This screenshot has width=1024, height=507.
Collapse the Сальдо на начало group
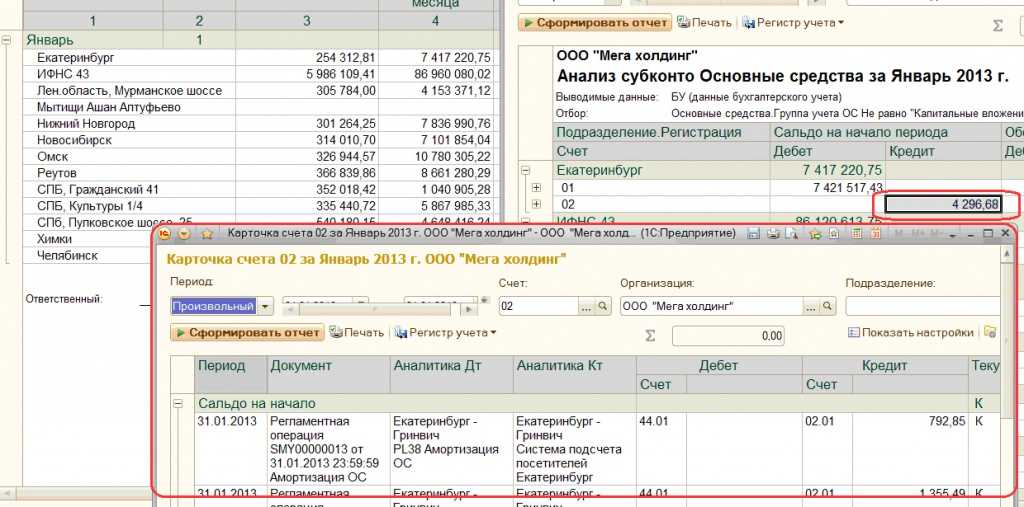tap(180, 403)
